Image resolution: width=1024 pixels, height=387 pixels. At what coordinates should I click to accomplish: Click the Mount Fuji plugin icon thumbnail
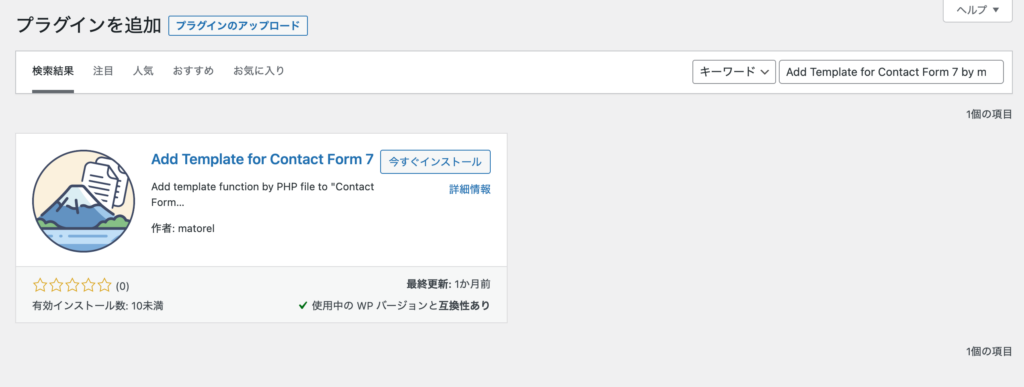[84, 200]
